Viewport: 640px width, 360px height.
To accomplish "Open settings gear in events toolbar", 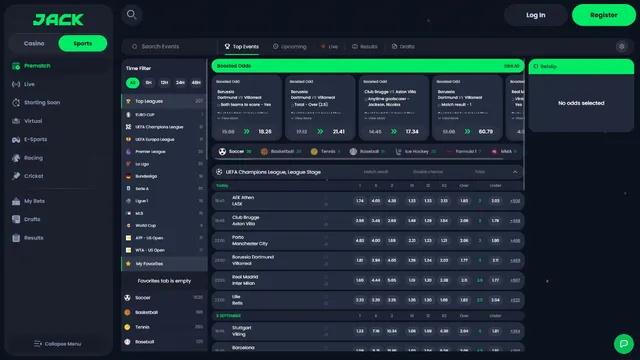I will pyautogui.click(x=622, y=47).
